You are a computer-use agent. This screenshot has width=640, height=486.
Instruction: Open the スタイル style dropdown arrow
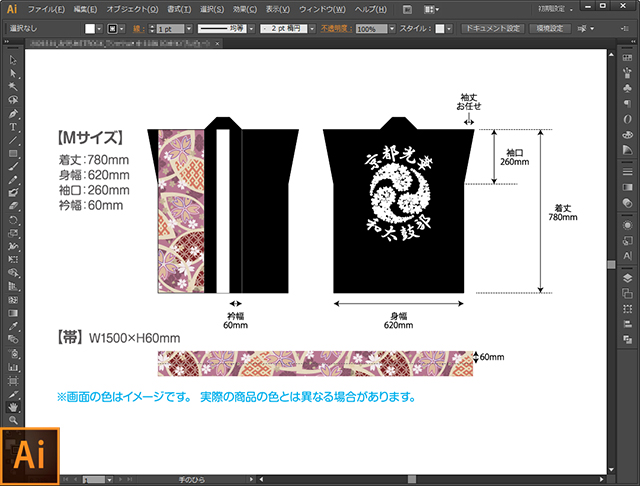tap(449, 29)
